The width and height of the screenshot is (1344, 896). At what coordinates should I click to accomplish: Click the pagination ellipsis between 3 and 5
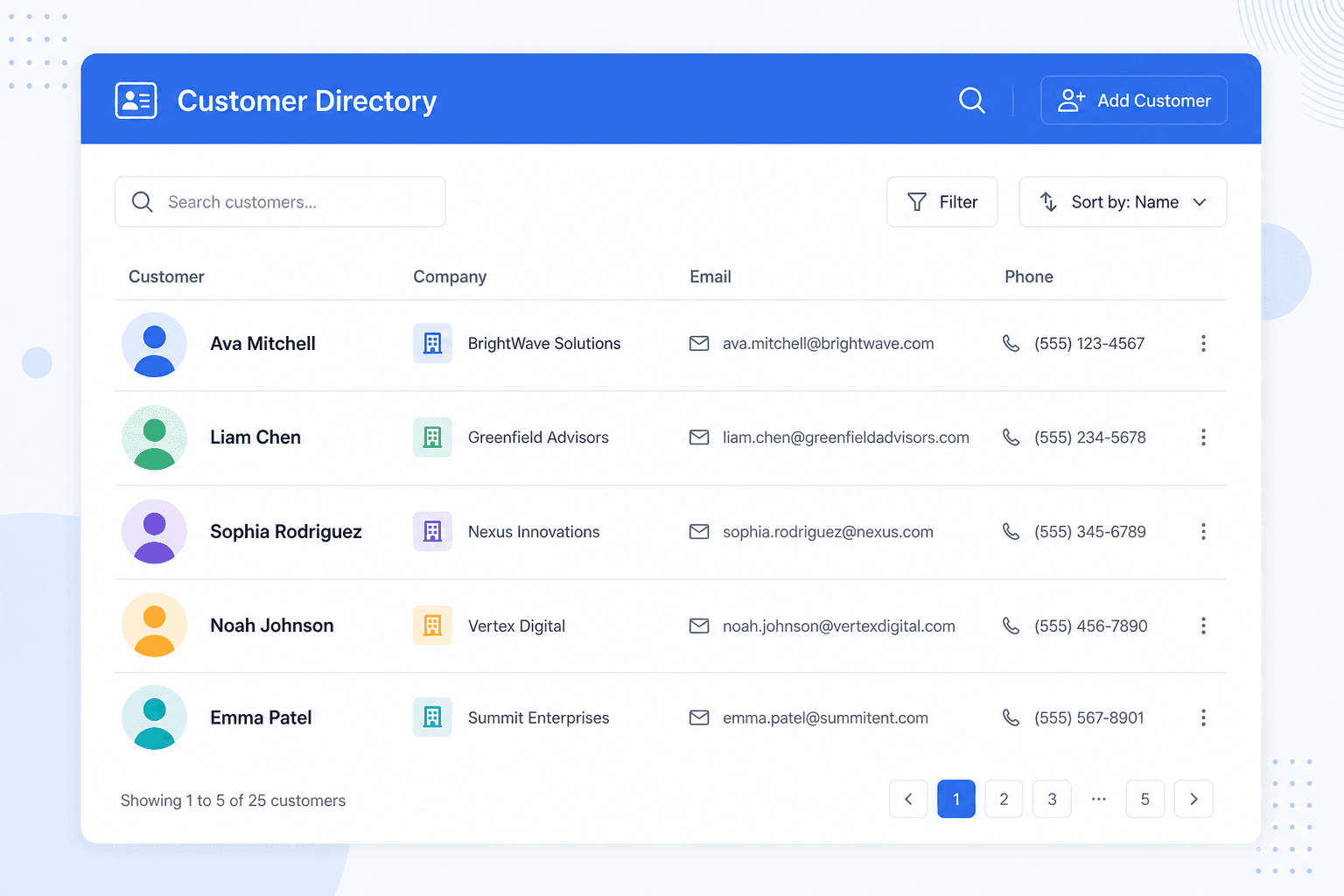coord(1099,799)
